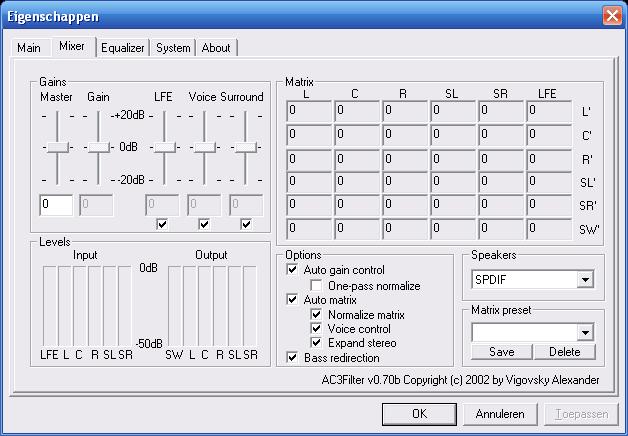The image size is (628, 436).
Task: Click the Surround gain slider handle
Action: click(x=245, y=147)
